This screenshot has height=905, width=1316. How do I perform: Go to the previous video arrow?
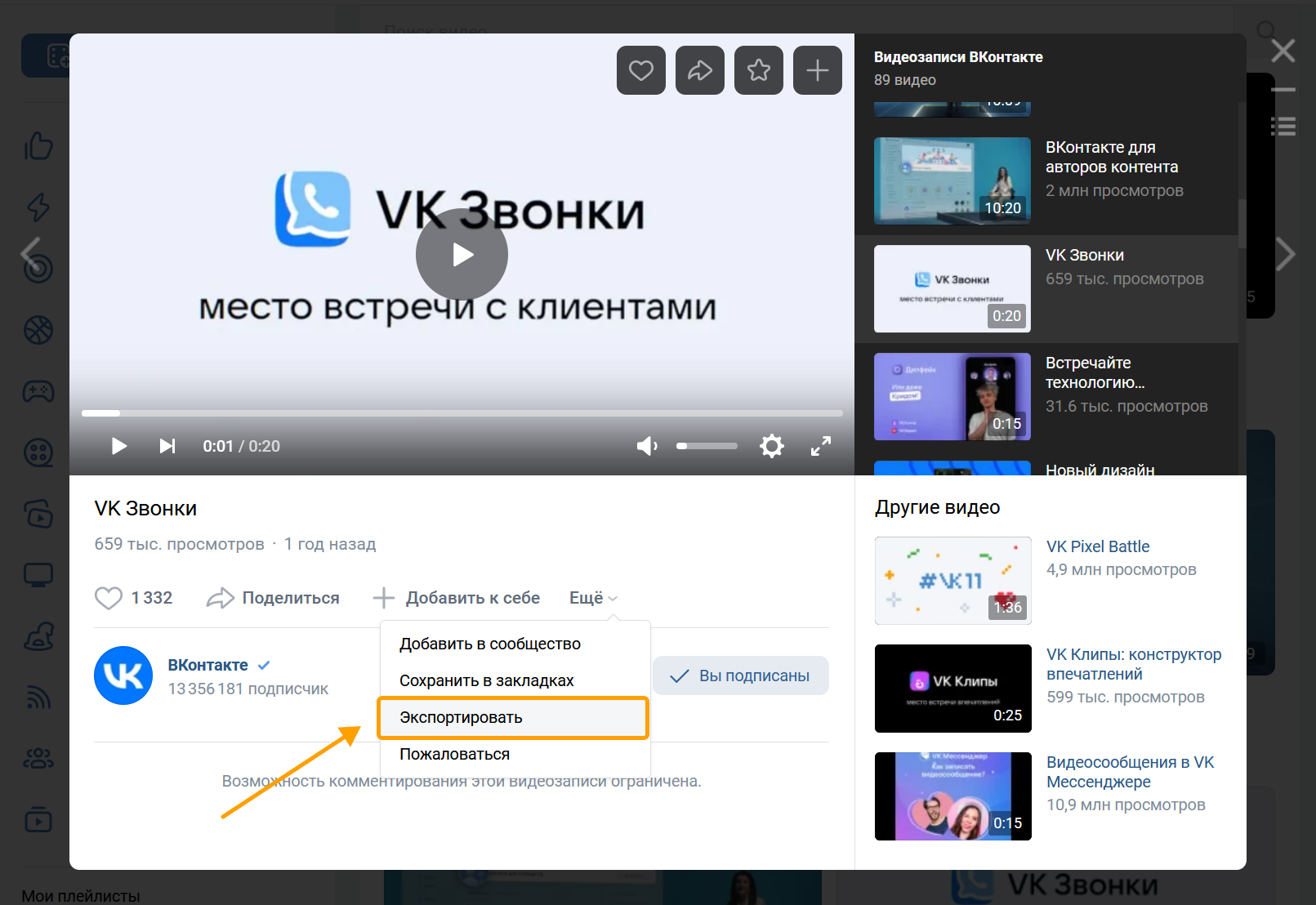pyautogui.click(x=31, y=254)
